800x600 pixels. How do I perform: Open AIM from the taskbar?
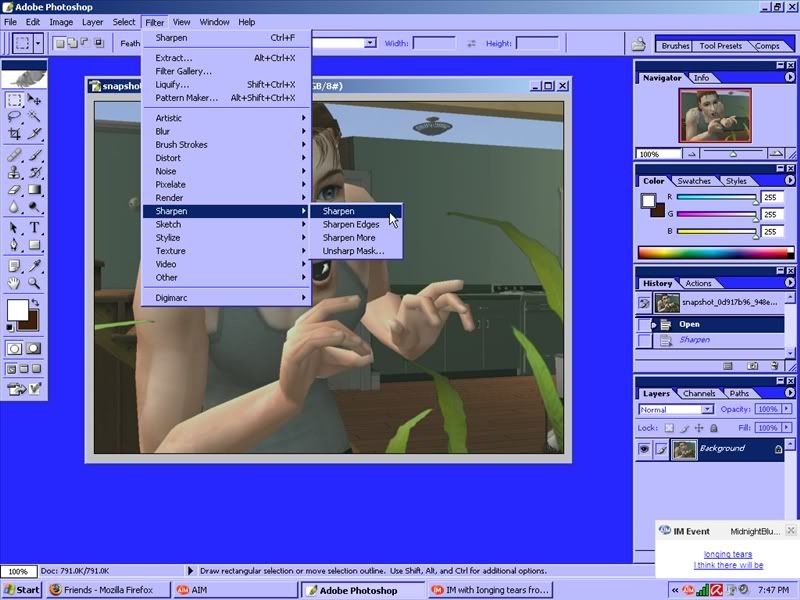tap(235, 590)
